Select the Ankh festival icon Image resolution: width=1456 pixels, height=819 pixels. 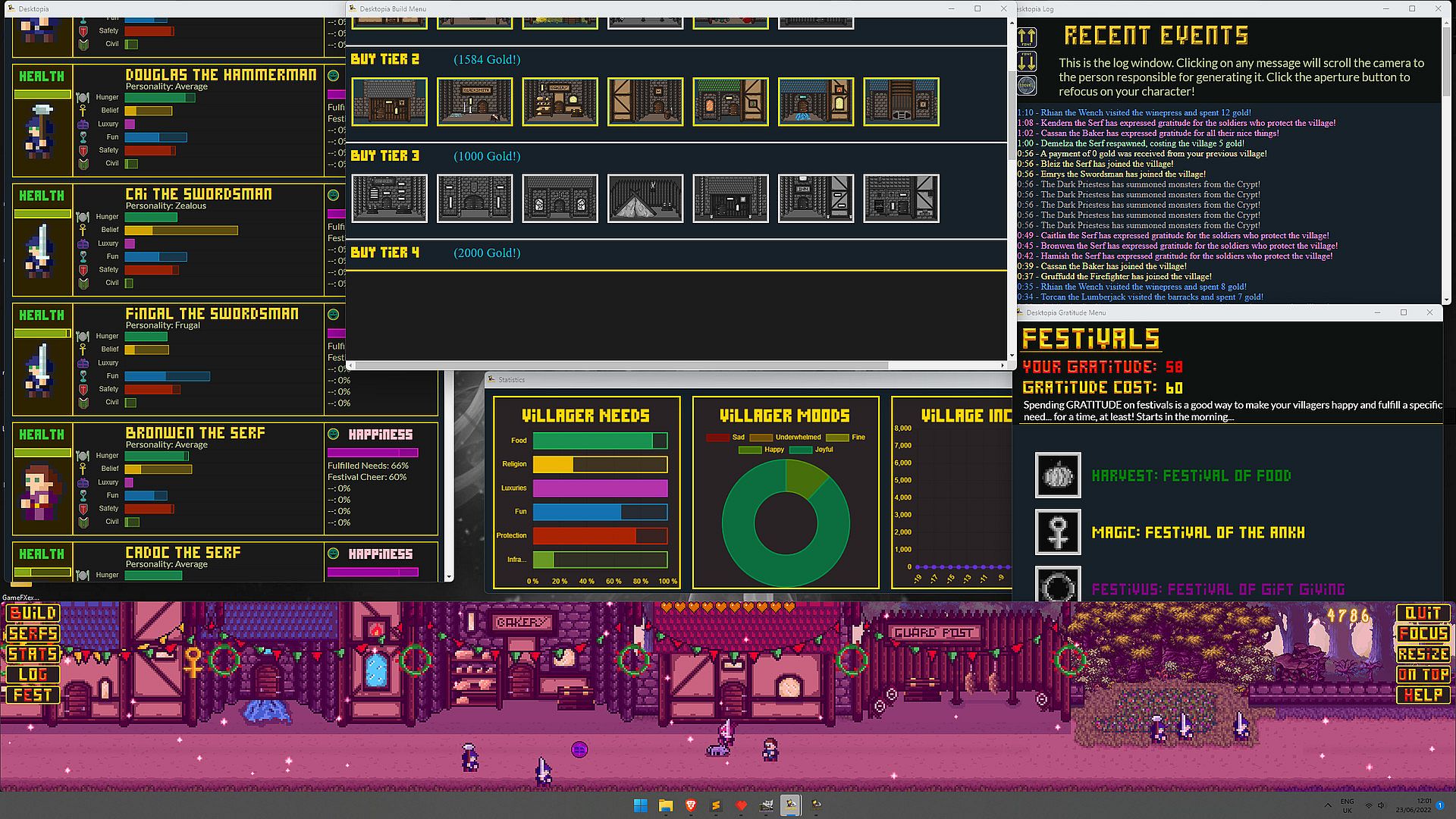point(1058,532)
